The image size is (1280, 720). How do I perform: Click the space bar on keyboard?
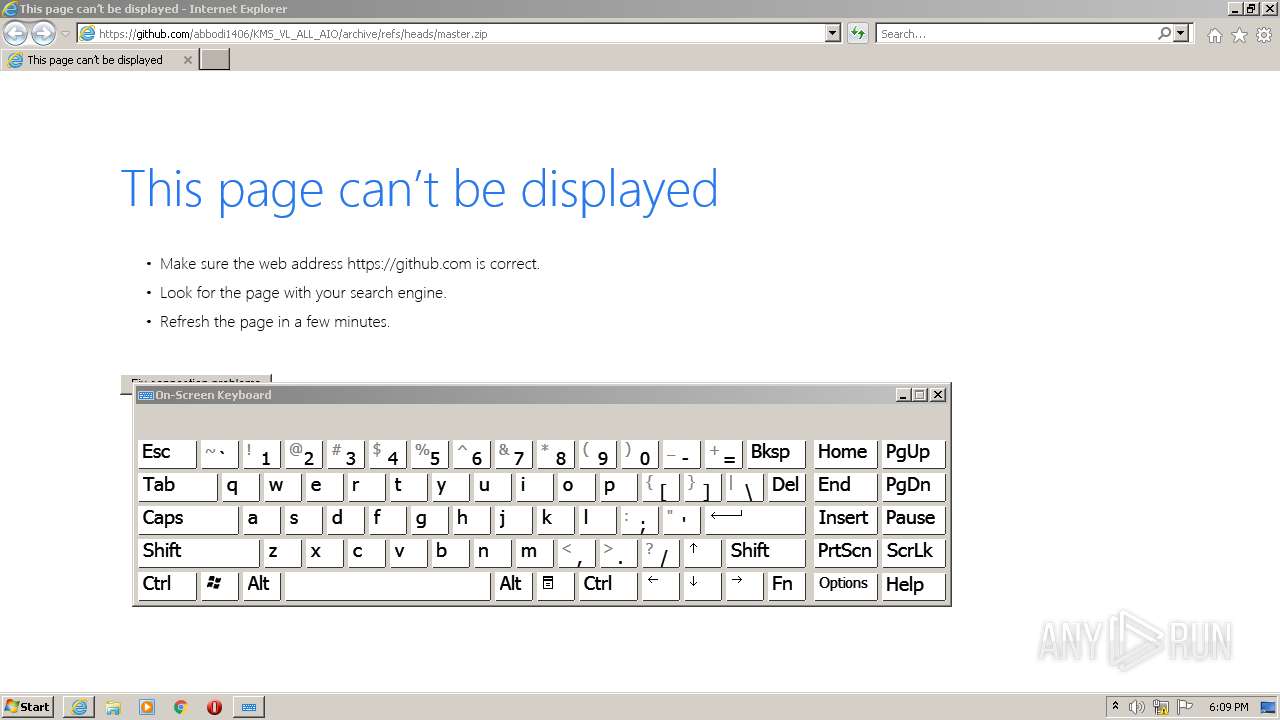(387, 584)
